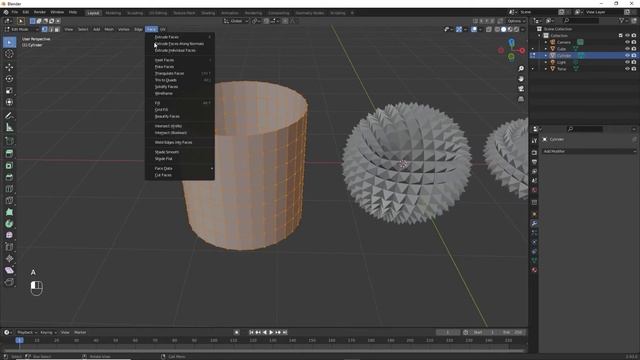
Task: Open the Playback dropdown in timeline
Action: pyautogui.click(x=27, y=333)
